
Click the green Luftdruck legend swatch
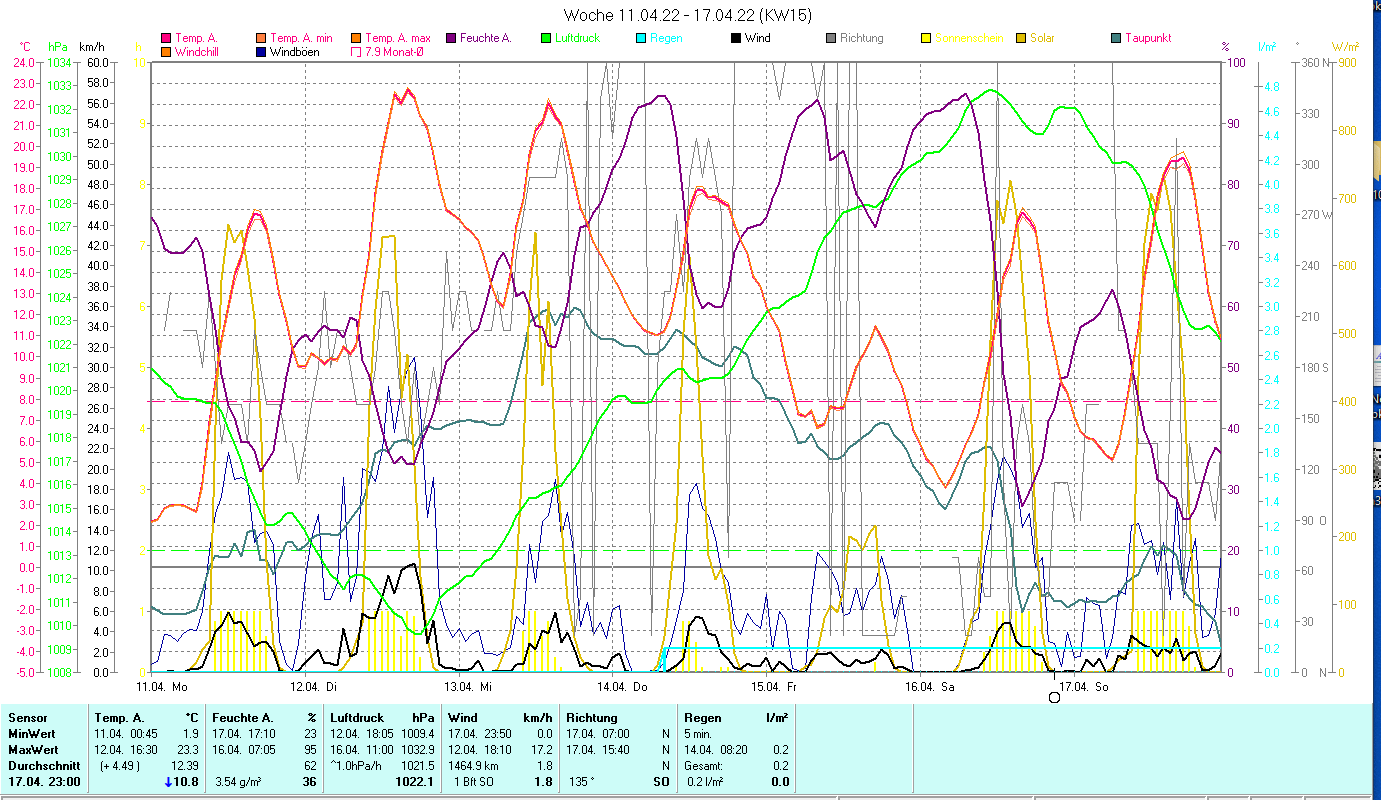point(546,38)
